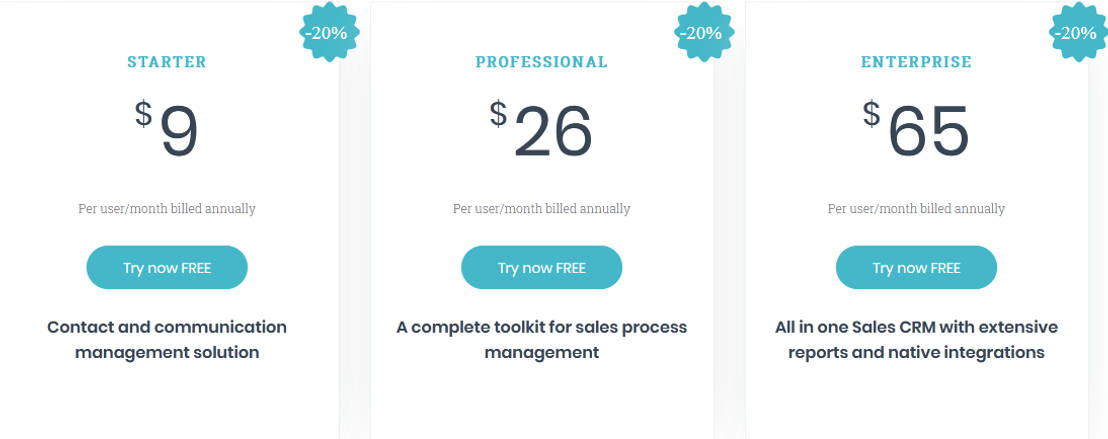
Task: Click the number 9 in the Starter price
Action: tap(180, 133)
